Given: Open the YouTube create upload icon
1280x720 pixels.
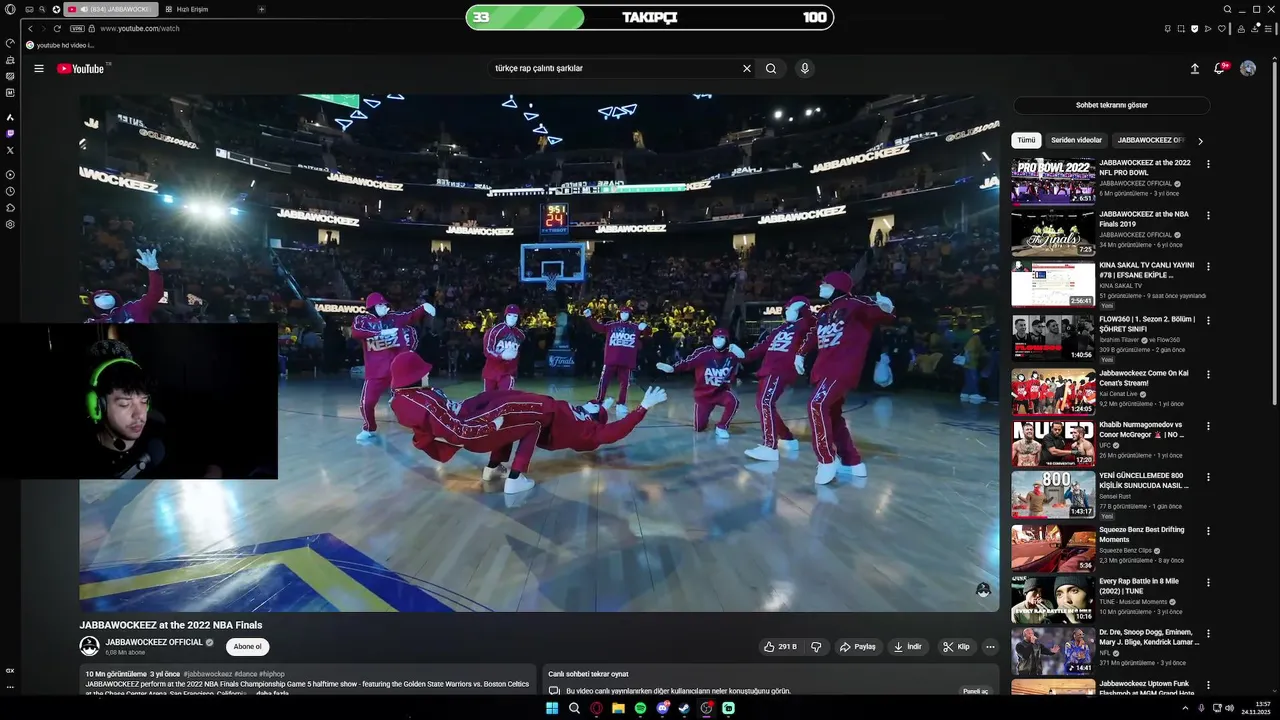Looking at the screenshot, I should (1194, 69).
